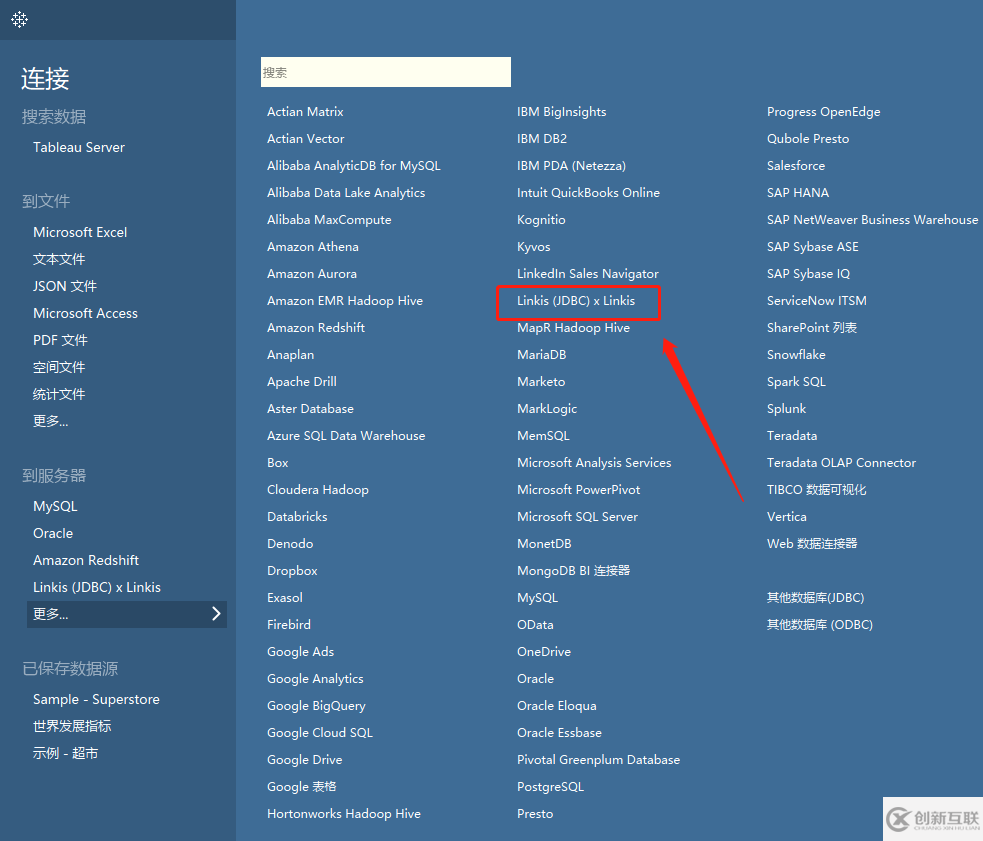The height and width of the screenshot is (841, 983).
Task: Choose 其他数据库(JDBC) connector
Action: [816, 598]
